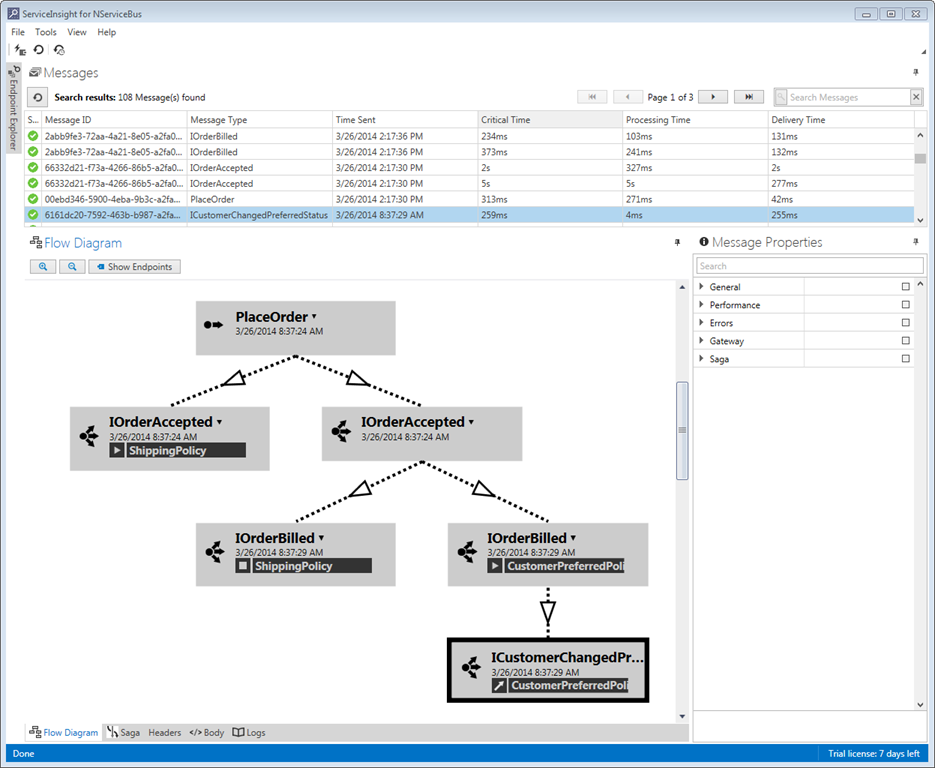Image resolution: width=935 pixels, height=768 pixels.
Task: Click the event icon on the ICustomerChangedPr... node
Action: 471,667
